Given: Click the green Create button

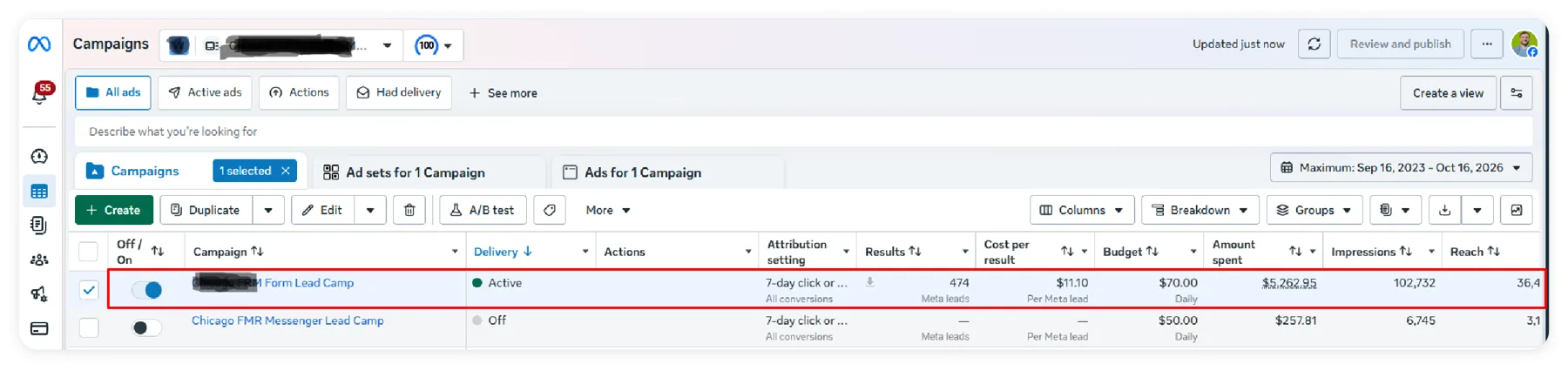Looking at the screenshot, I should tap(113, 210).
